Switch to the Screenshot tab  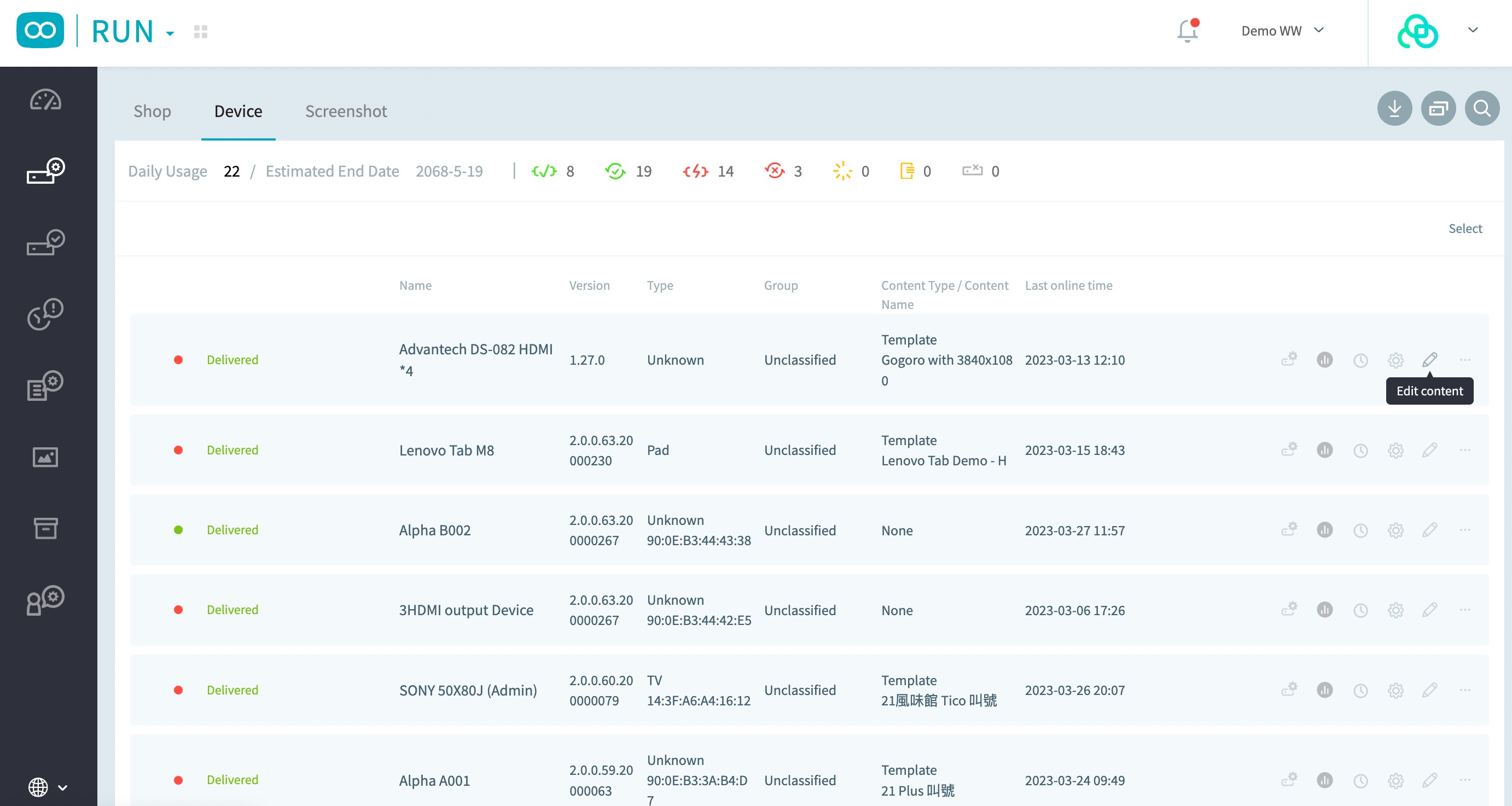tap(346, 112)
